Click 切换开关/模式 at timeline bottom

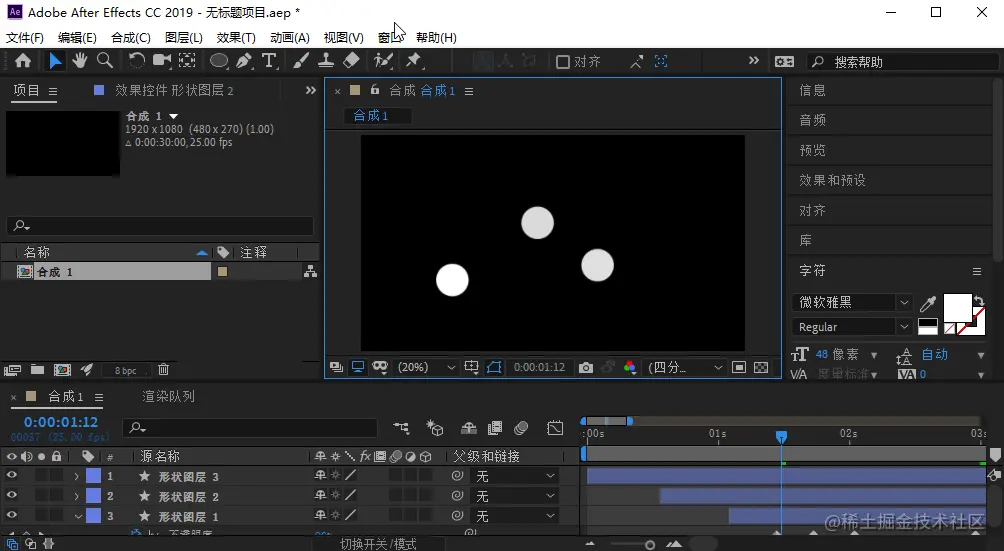tap(378, 544)
